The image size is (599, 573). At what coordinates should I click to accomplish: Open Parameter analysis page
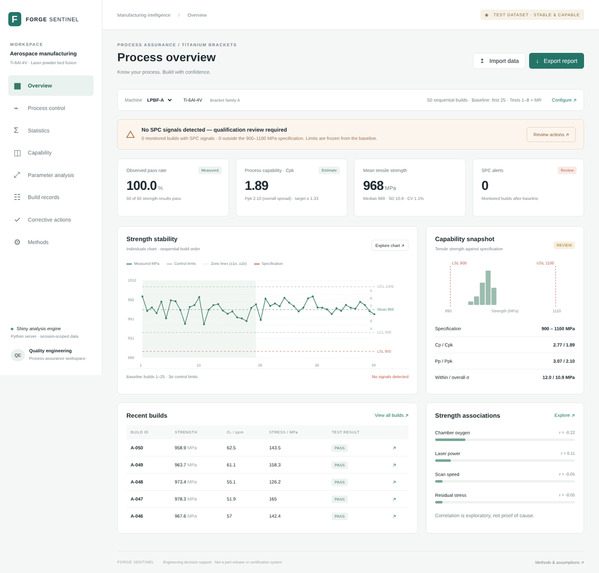tap(51, 175)
